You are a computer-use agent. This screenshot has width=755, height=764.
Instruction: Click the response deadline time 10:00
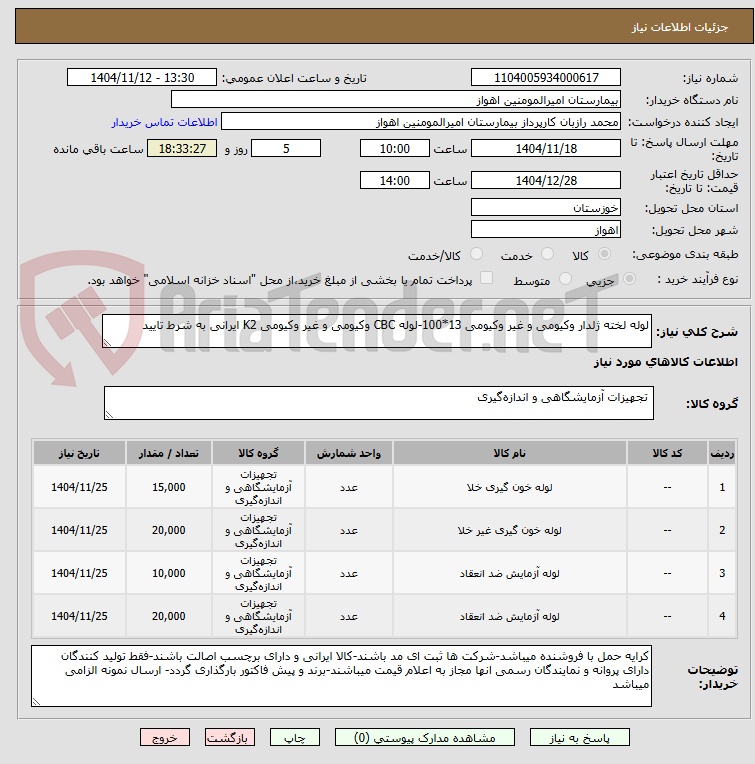395,148
